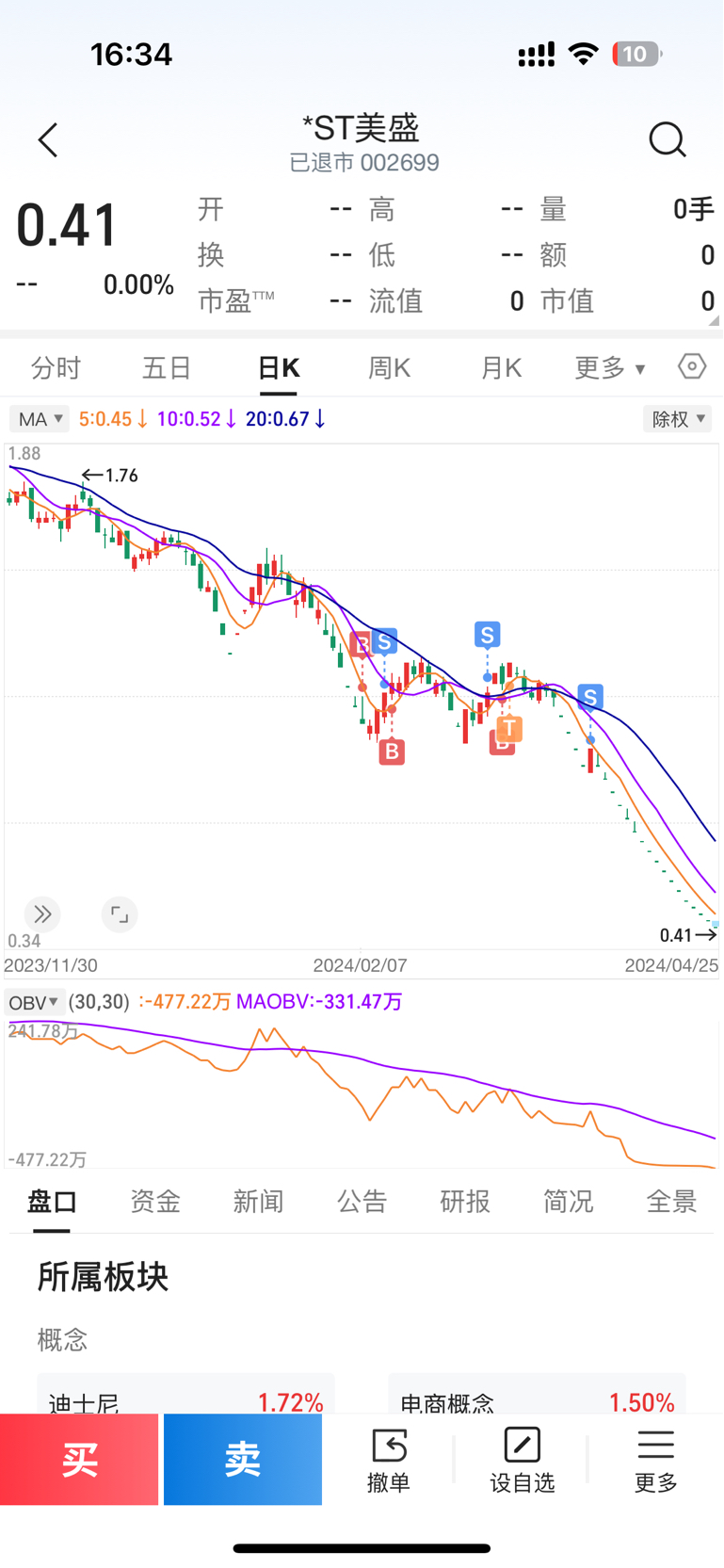Image resolution: width=724 pixels, height=1568 pixels.
Task: Open the 资金 capital flow tab
Action: (155, 1201)
